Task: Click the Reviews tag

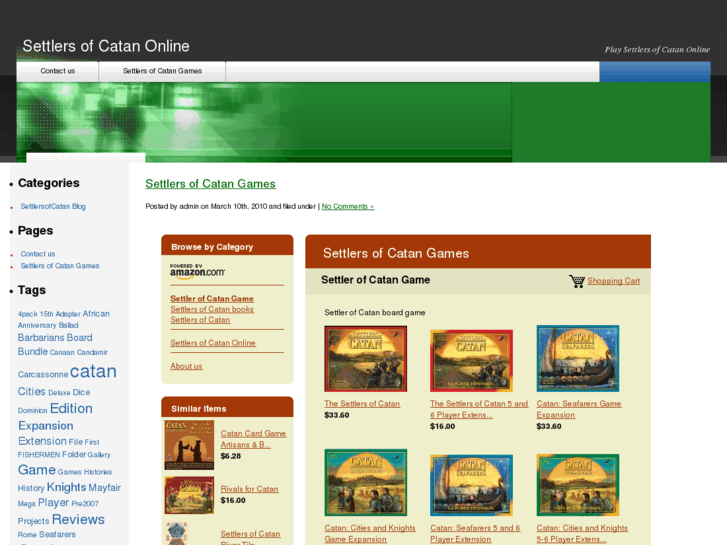Action: point(78,519)
